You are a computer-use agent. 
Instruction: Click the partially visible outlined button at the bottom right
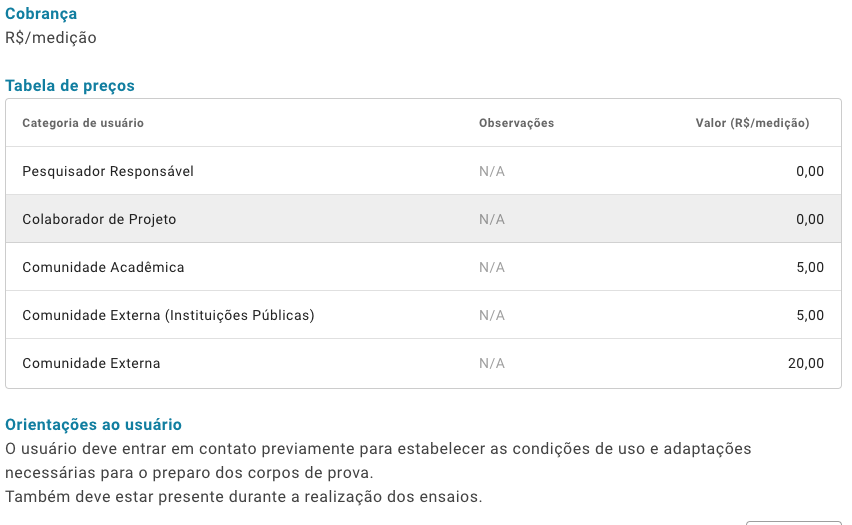793,523
